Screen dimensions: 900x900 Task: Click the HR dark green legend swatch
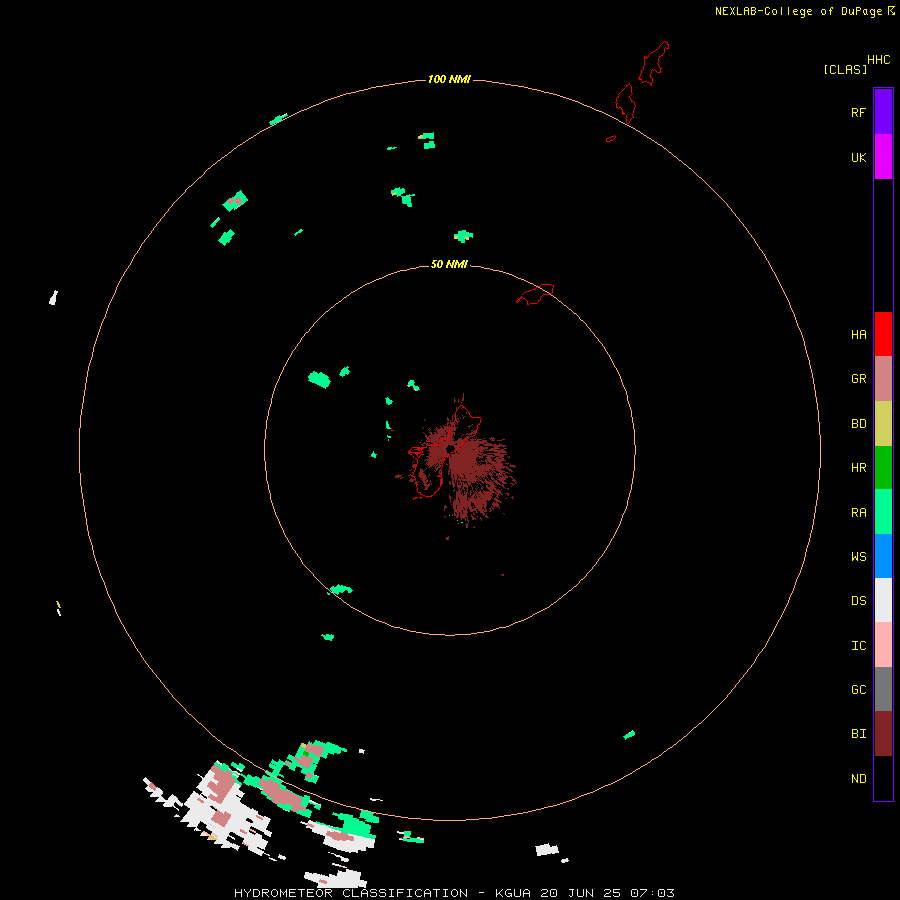tap(883, 468)
